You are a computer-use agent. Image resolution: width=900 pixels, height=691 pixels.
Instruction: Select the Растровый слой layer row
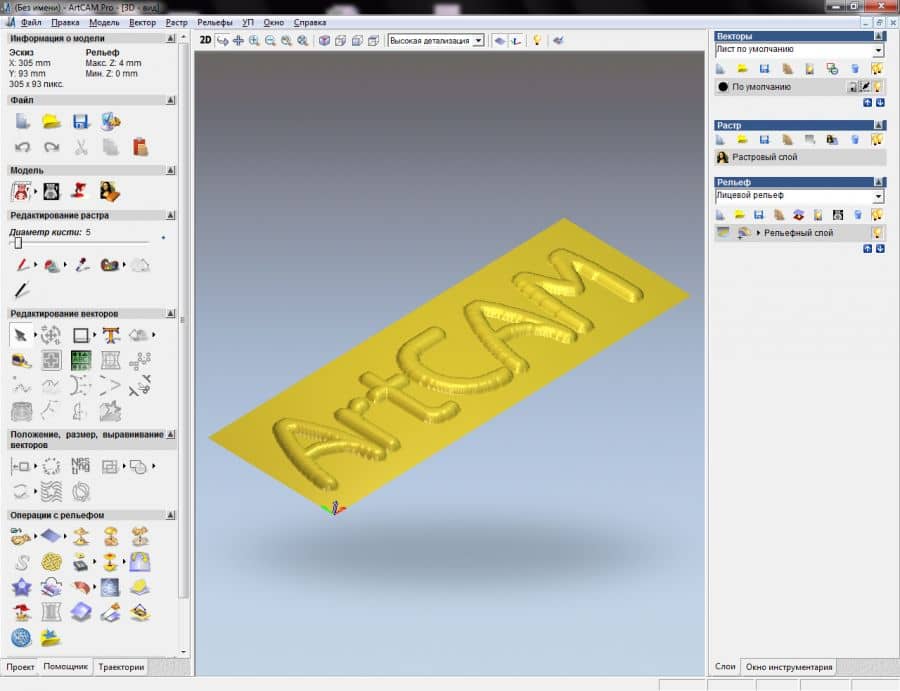[799, 157]
